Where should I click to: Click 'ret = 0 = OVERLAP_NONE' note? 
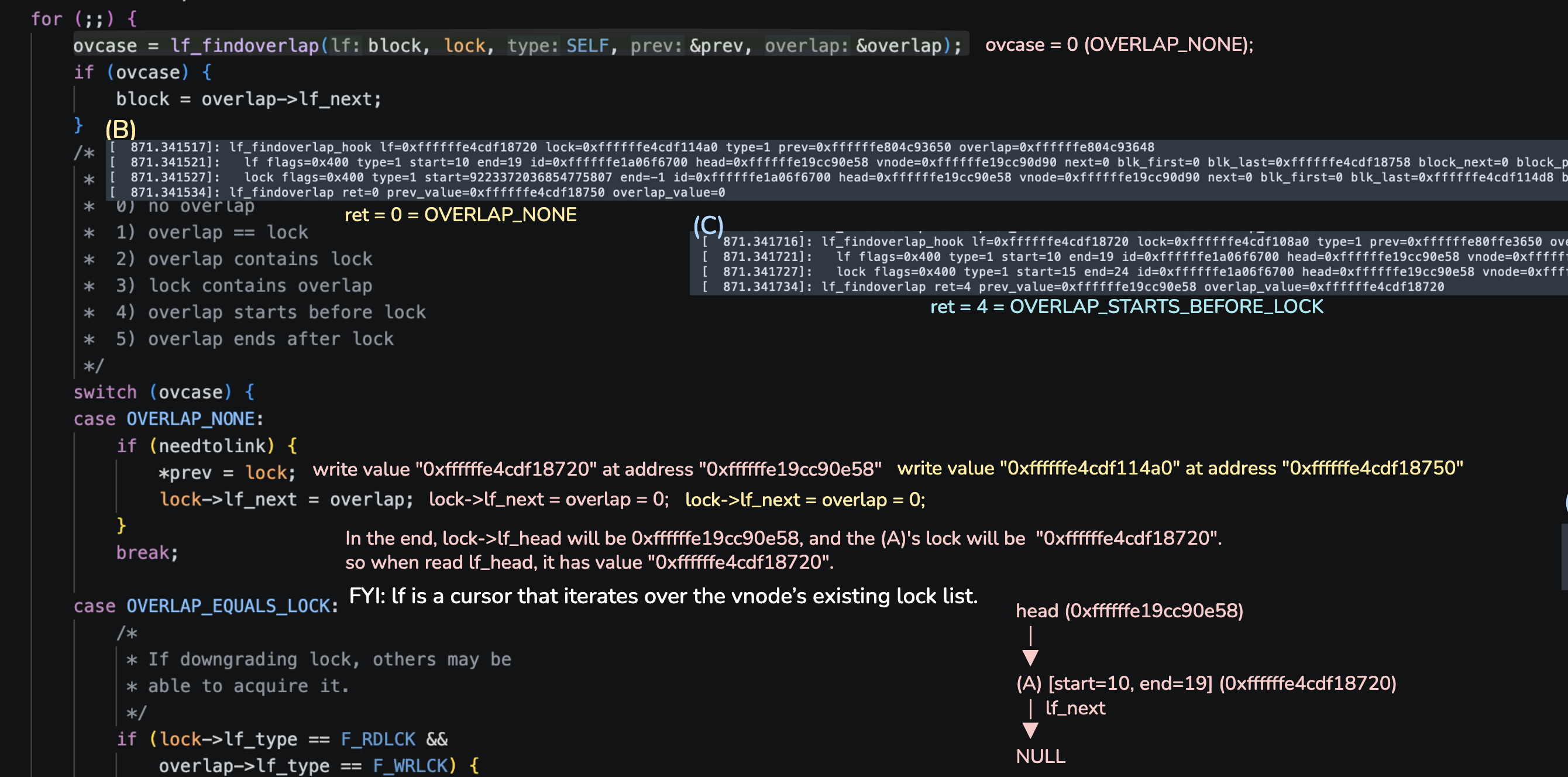tap(460, 214)
